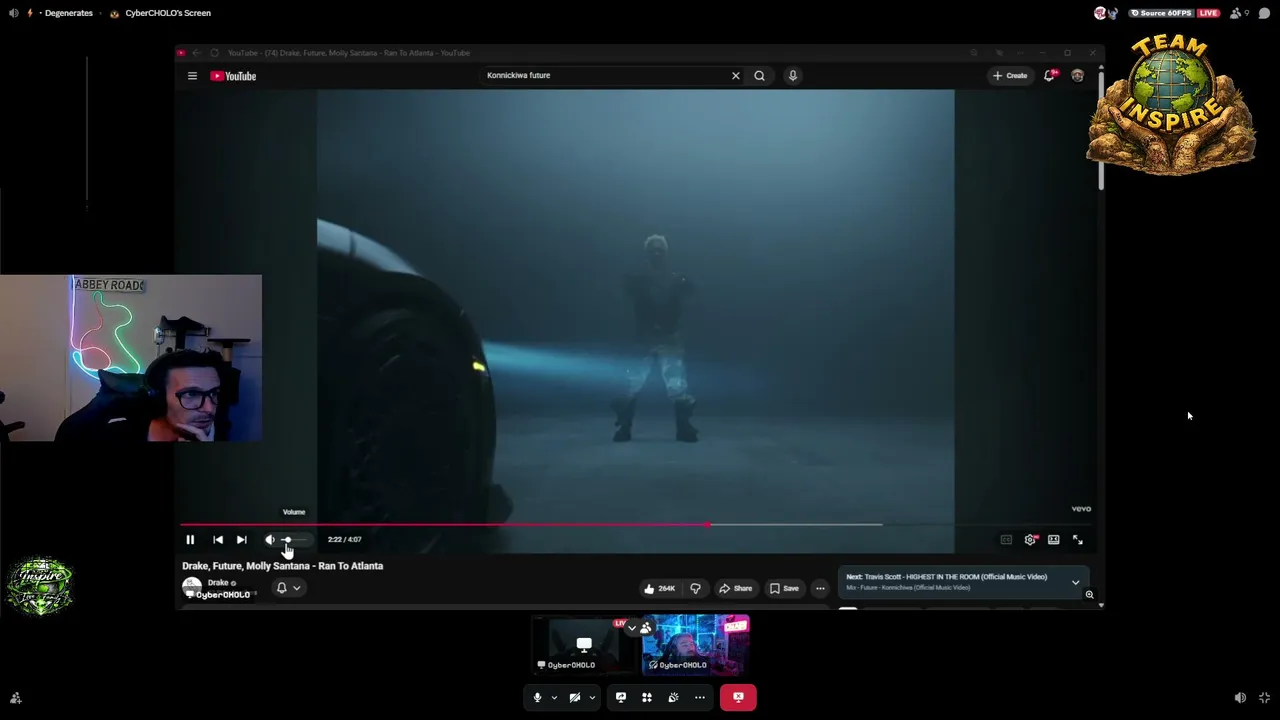Mute the YouTube player volume
1280x720 pixels.
click(x=270, y=540)
